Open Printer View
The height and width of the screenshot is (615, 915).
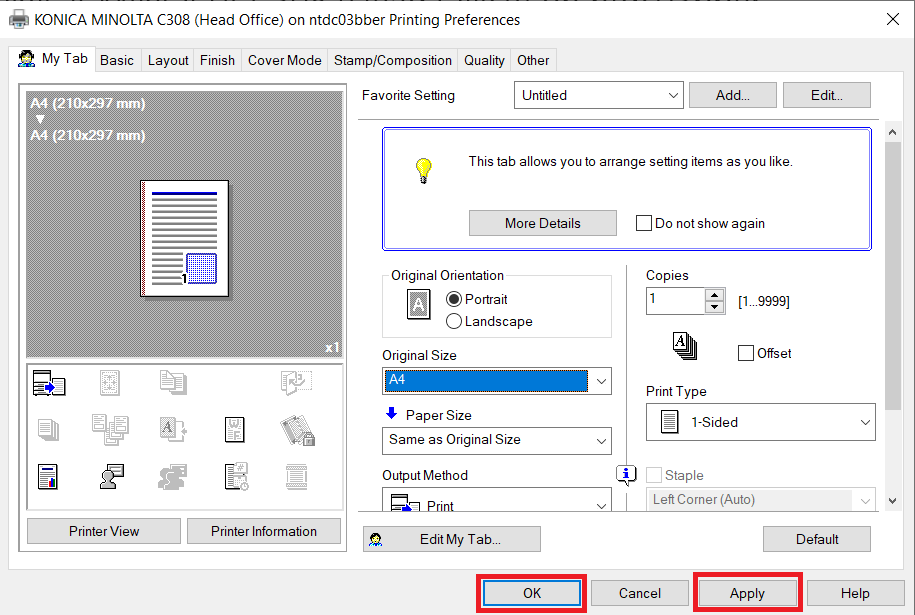[104, 531]
